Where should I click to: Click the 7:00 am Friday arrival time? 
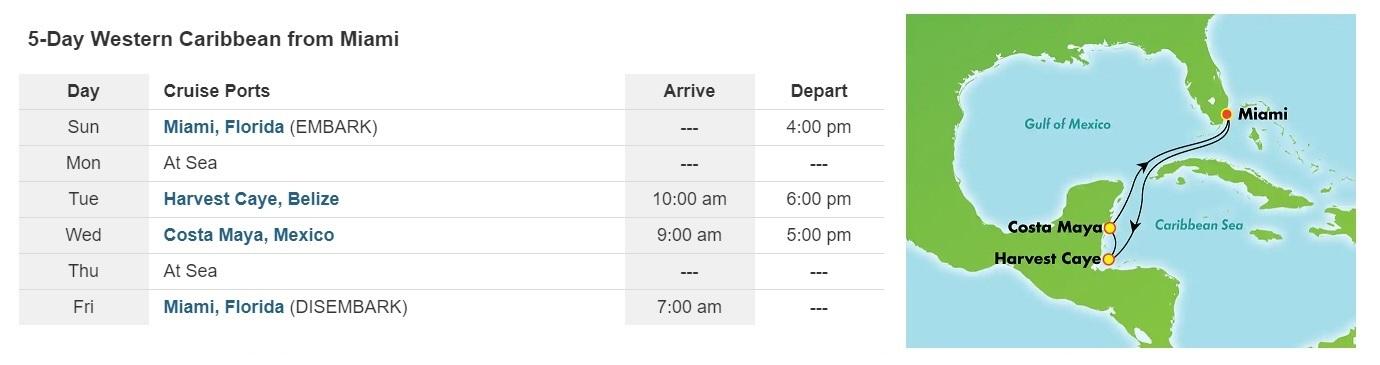pyautogui.click(x=689, y=307)
